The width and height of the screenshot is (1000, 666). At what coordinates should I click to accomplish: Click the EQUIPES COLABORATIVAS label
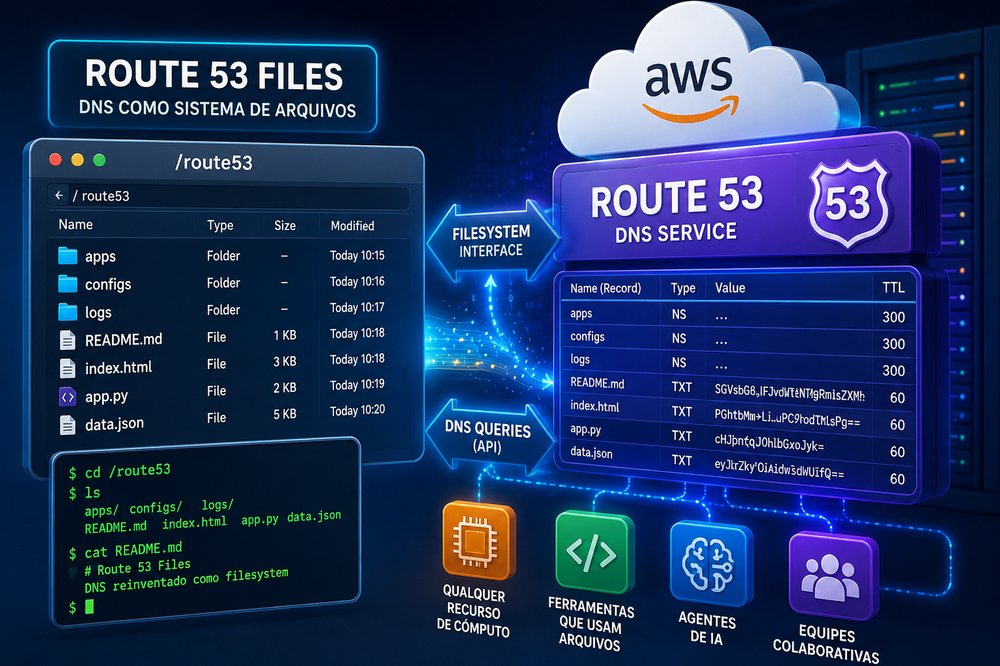(827, 643)
